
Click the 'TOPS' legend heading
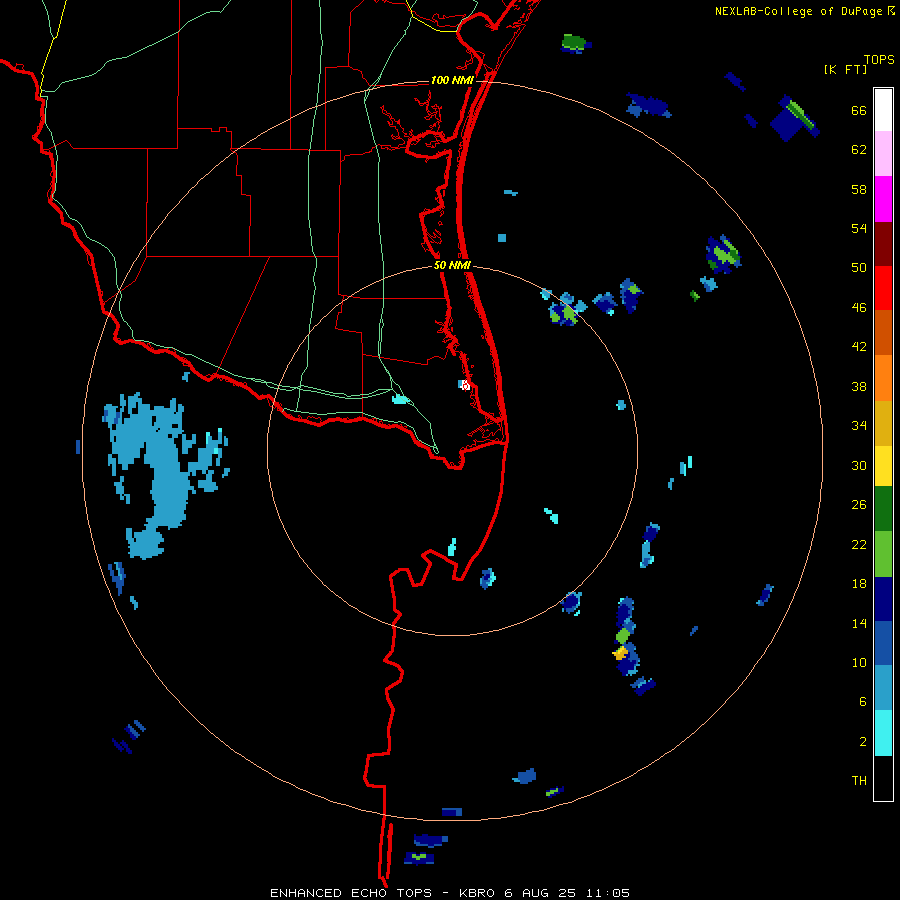879,59
